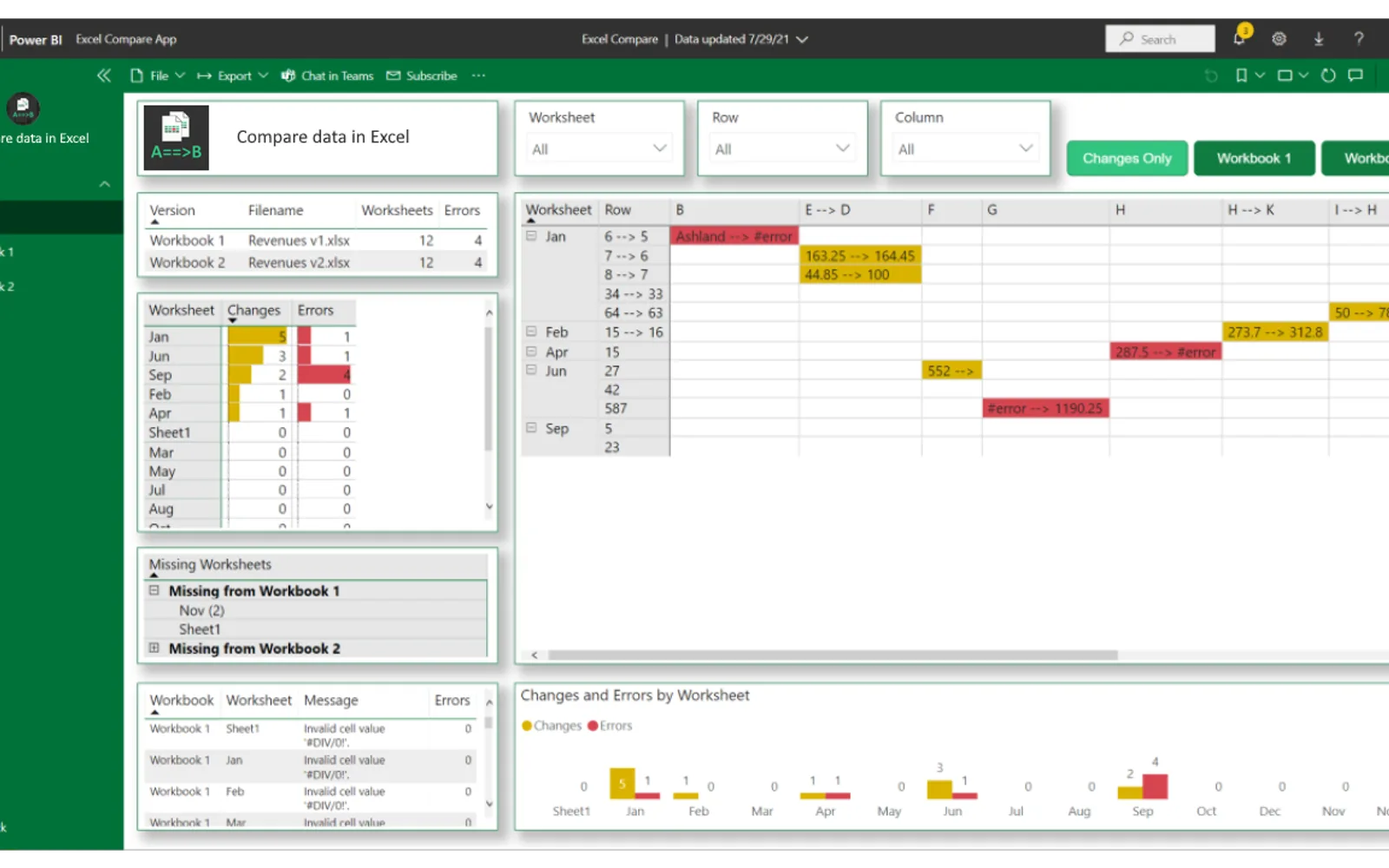Click Subscribe in the toolbar
Image resolution: width=1389 pixels, height=868 pixels.
pos(422,76)
